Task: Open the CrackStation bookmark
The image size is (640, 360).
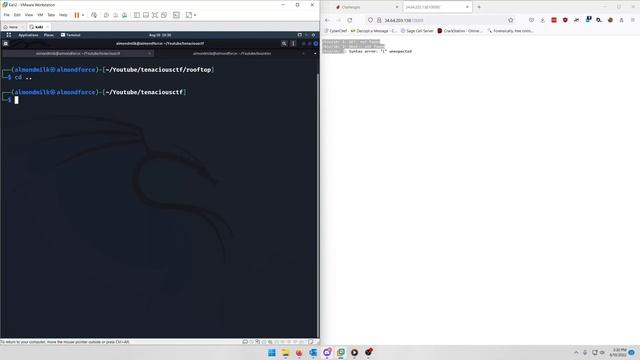Action: pos(460,31)
